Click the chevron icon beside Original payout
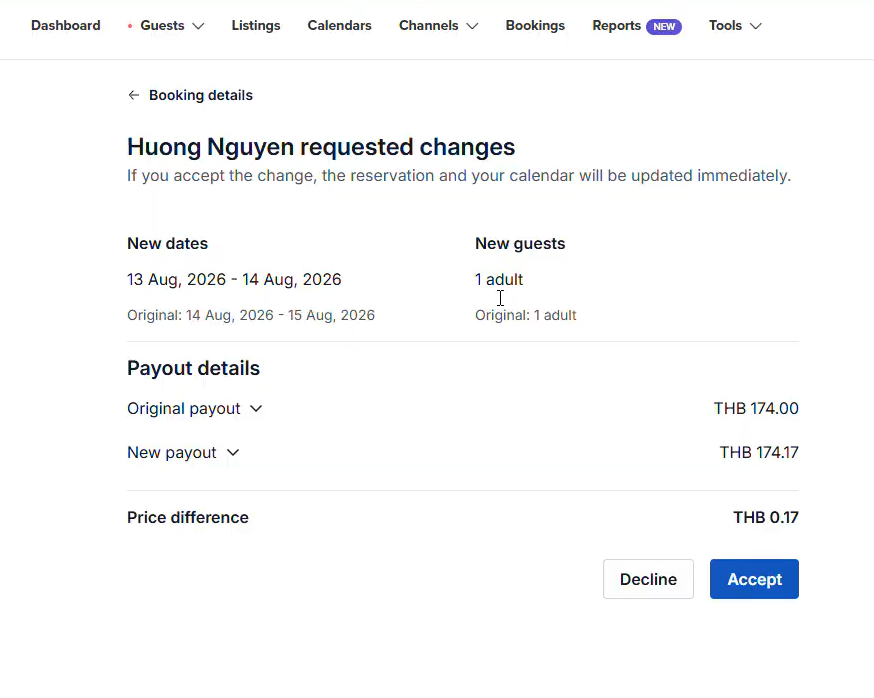This screenshot has height=698, width=874. [x=256, y=409]
